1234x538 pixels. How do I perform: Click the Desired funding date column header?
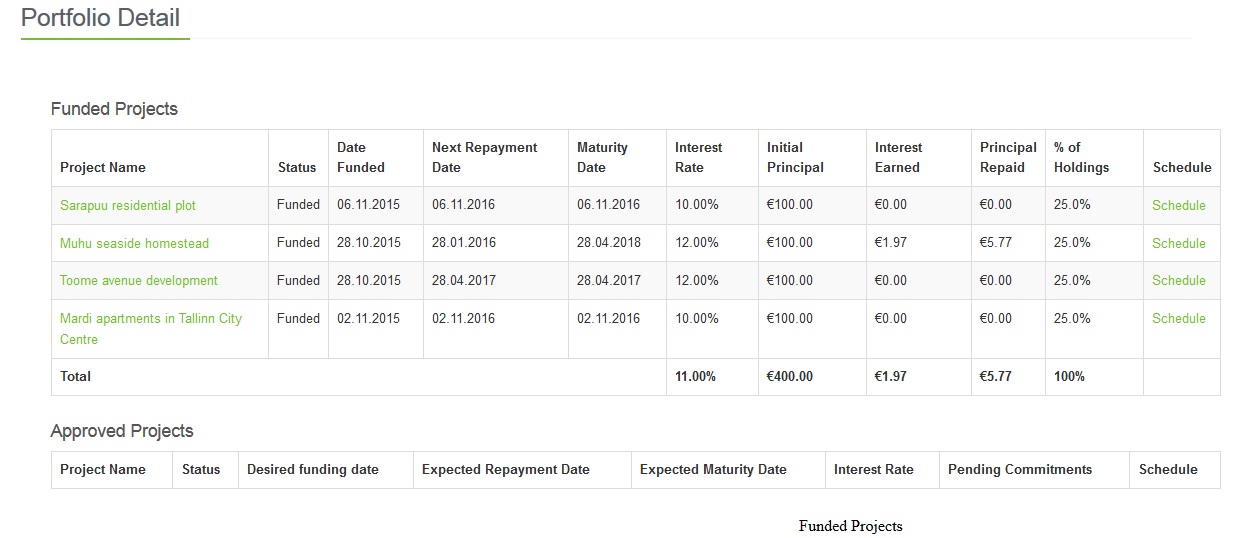pyautogui.click(x=313, y=469)
